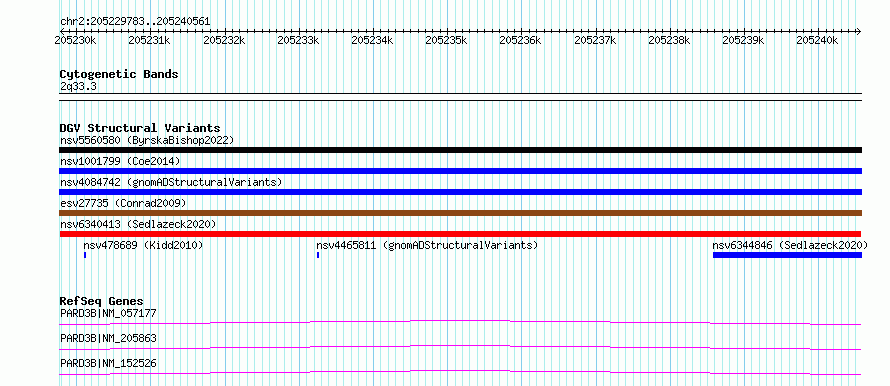Screen dimensions: 890x386
Task: Click the small nsv4465811 variant marker
Action: (x=318, y=255)
